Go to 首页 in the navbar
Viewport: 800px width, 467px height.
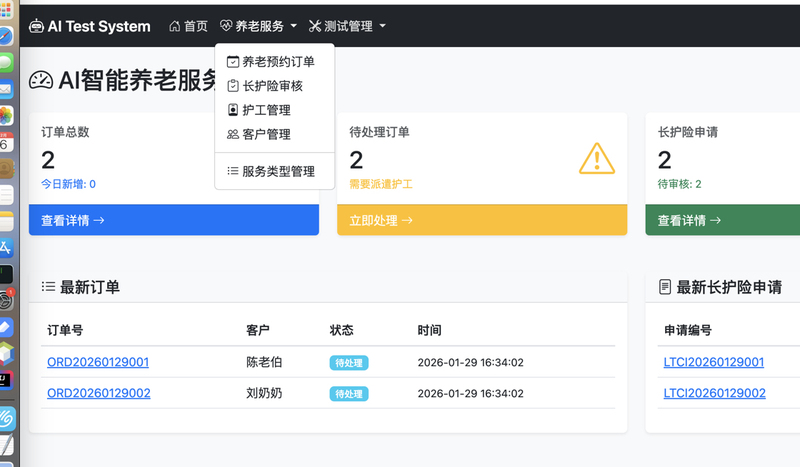pyautogui.click(x=189, y=26)
